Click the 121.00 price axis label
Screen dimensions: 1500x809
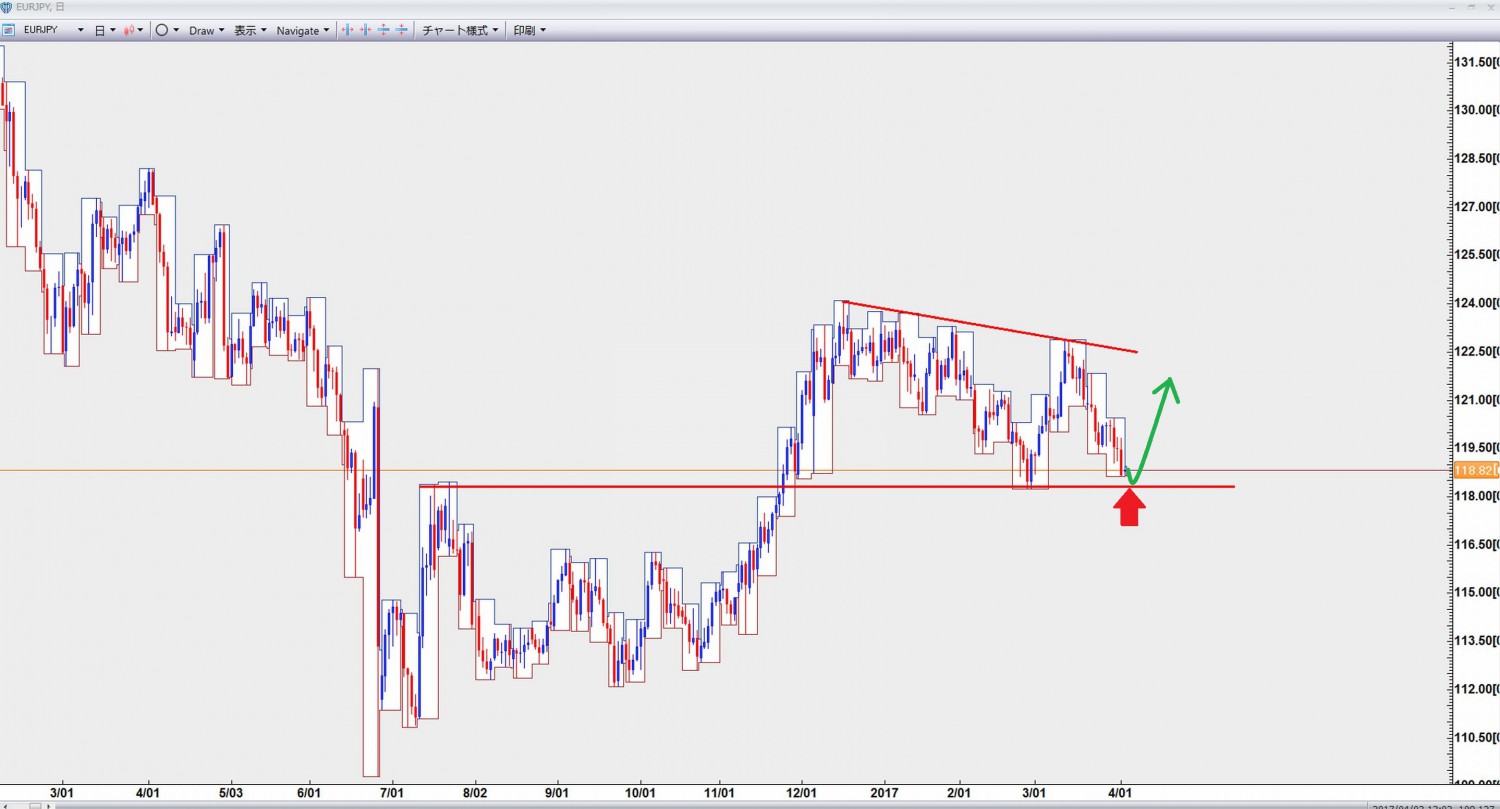pyautogui.click(x=1475, y=400)
